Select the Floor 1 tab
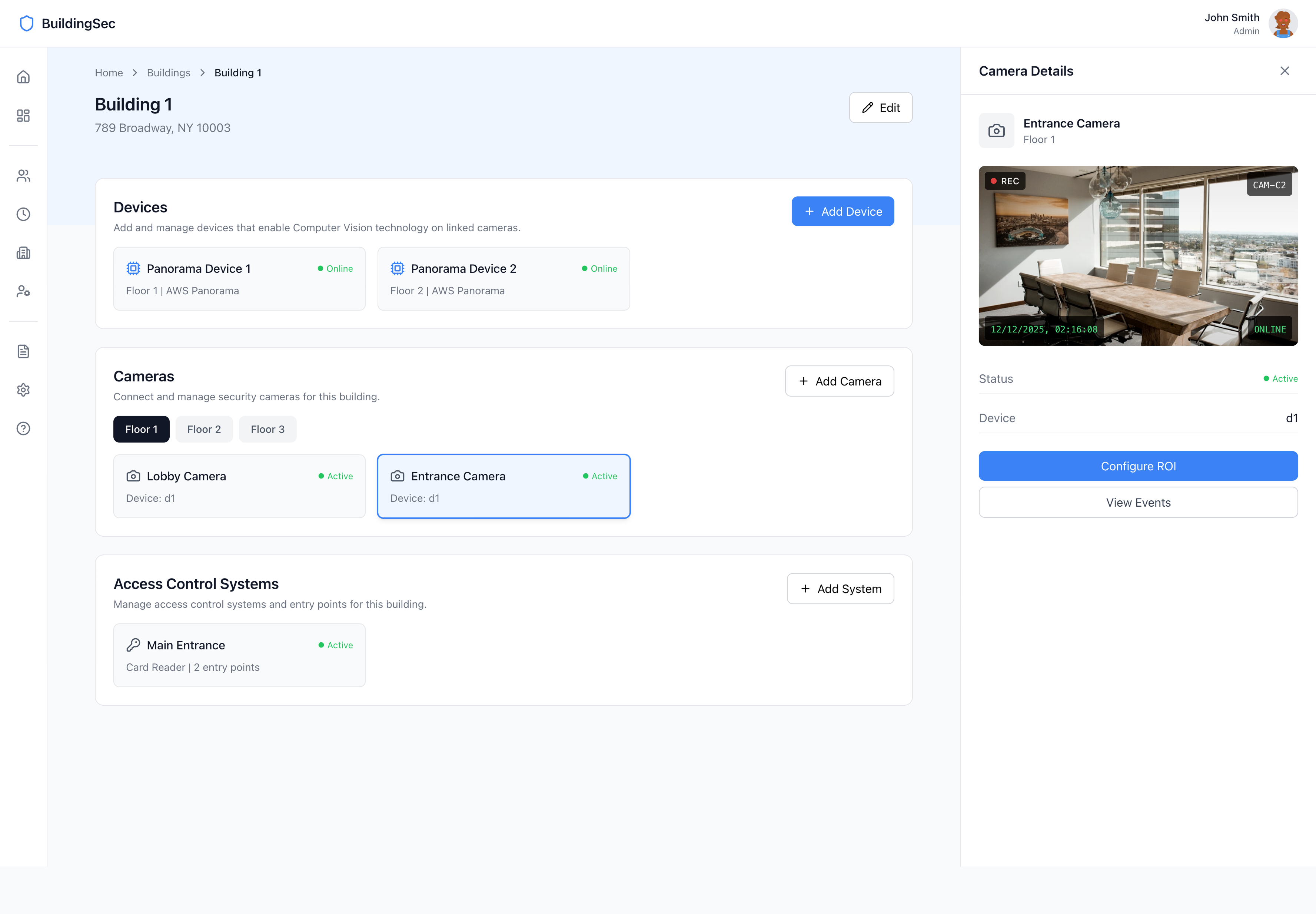Screen dimensions: 1316x914 point(142,429)
